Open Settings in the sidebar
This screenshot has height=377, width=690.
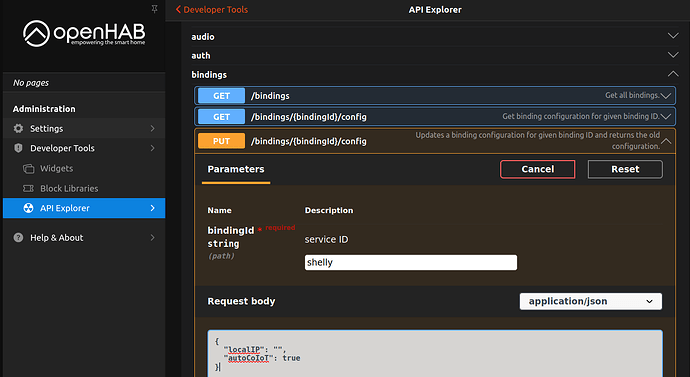pos(84,128)
